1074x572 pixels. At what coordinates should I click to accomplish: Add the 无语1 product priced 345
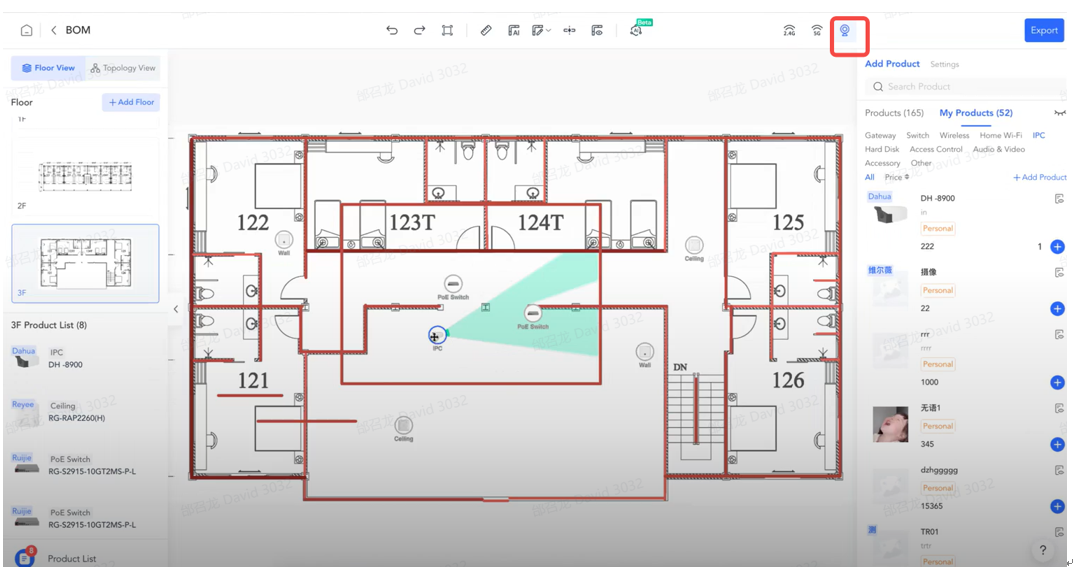1057,445
